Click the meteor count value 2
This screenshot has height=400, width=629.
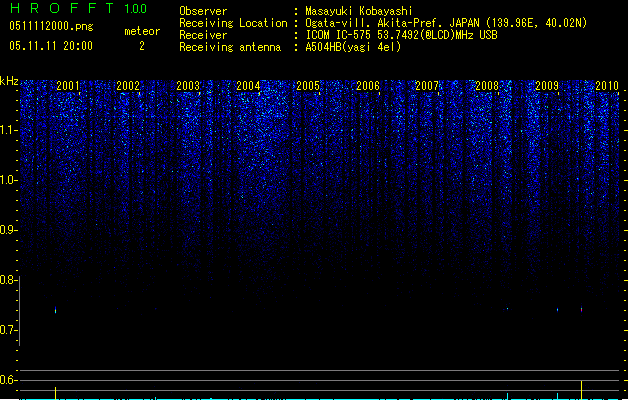point(142,46)
